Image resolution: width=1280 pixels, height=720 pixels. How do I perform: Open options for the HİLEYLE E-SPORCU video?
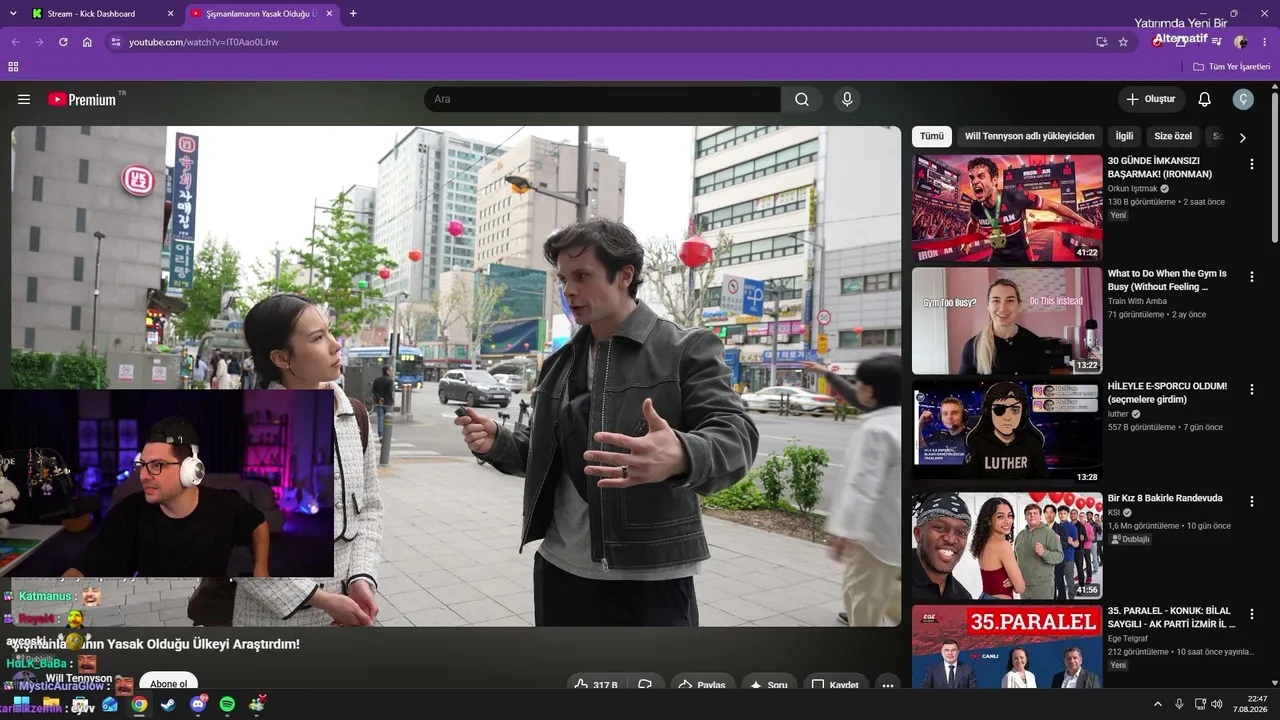coord(1252,390)
